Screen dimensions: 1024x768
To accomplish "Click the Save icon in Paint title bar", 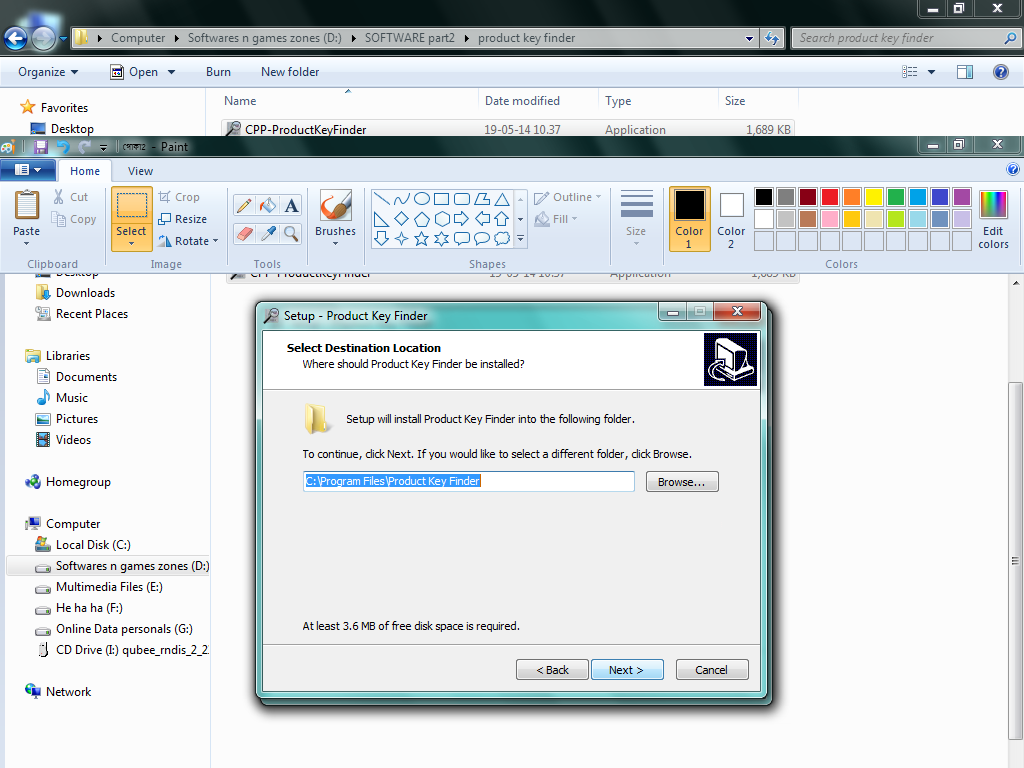I will pos(40,146).
